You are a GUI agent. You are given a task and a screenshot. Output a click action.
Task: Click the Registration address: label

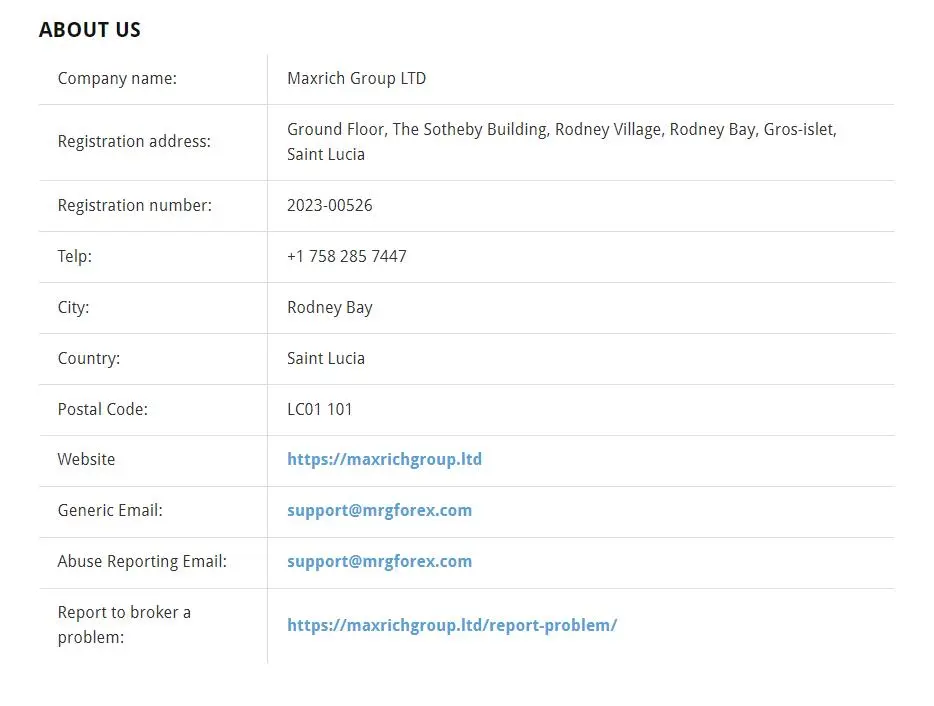point(134,142)
